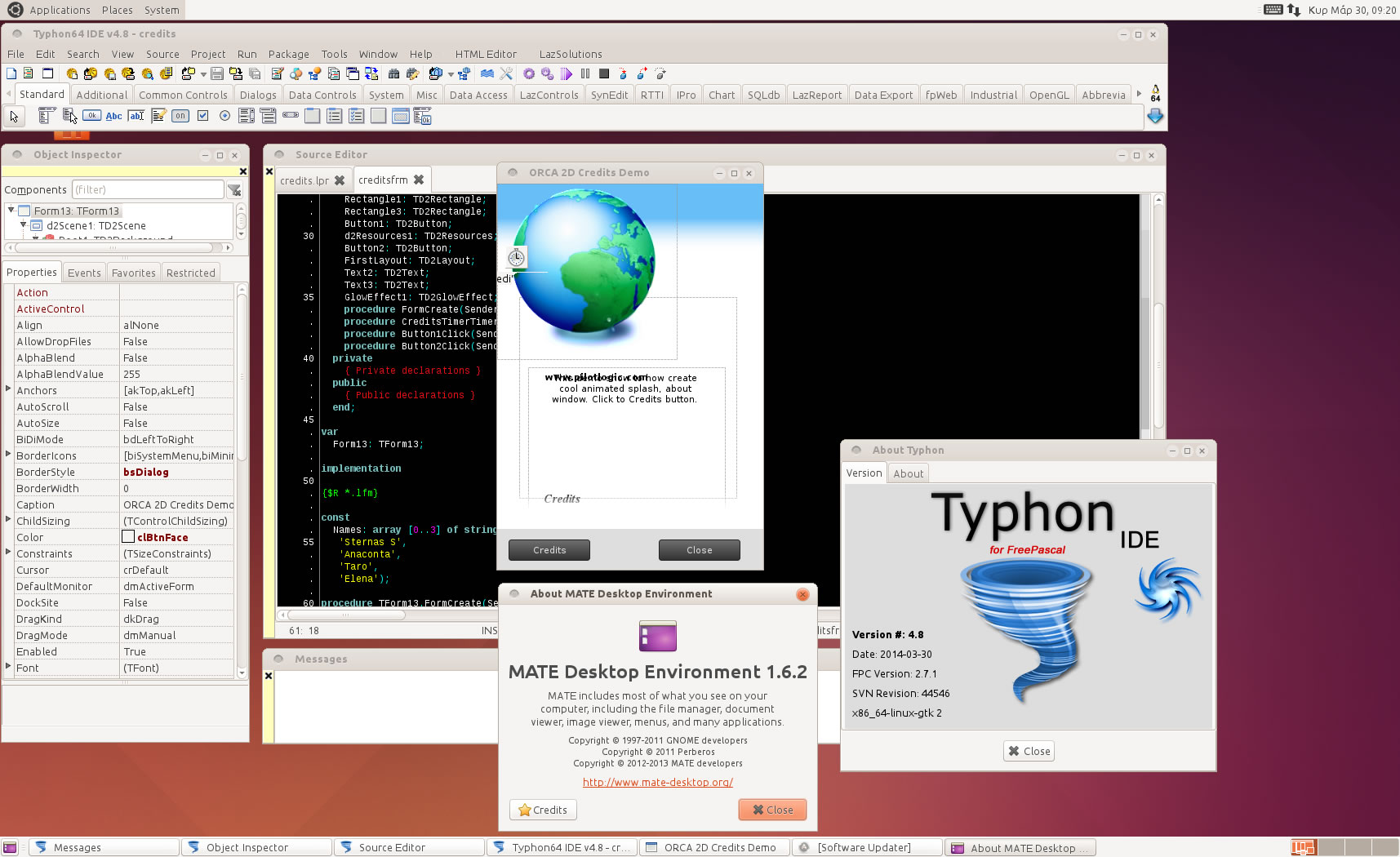
Task: Switch to the Additional palette tab
Action: click(x=102, y=95)
